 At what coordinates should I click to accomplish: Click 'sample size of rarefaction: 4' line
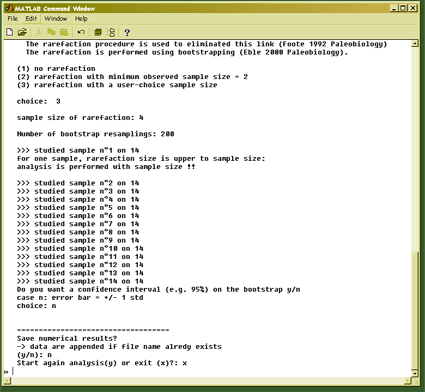click(80, 118)
